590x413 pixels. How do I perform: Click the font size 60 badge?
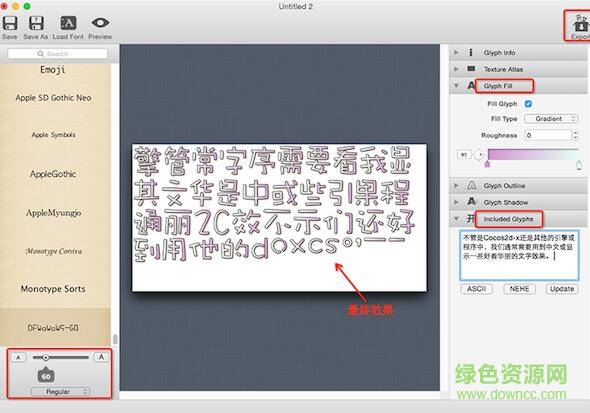point(46,375)
